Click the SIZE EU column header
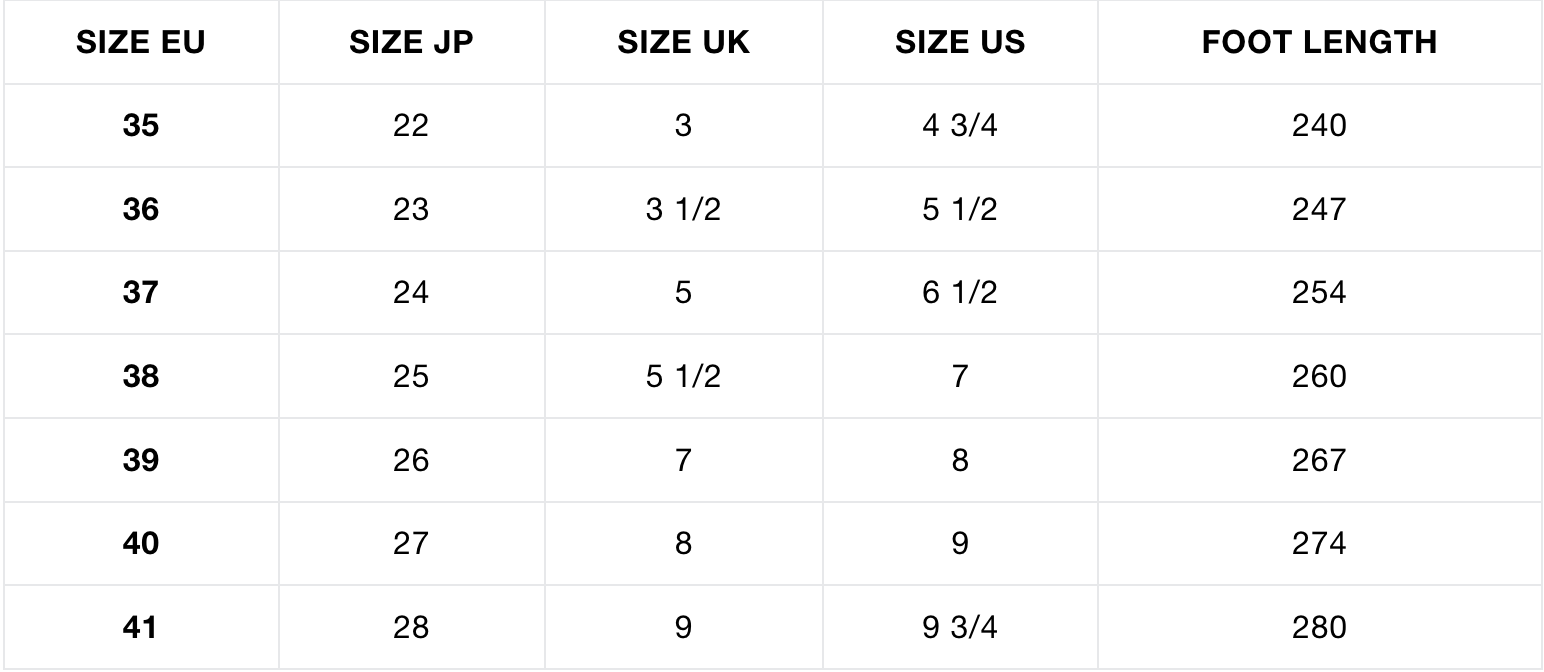1544x672 pixels. 141,42
